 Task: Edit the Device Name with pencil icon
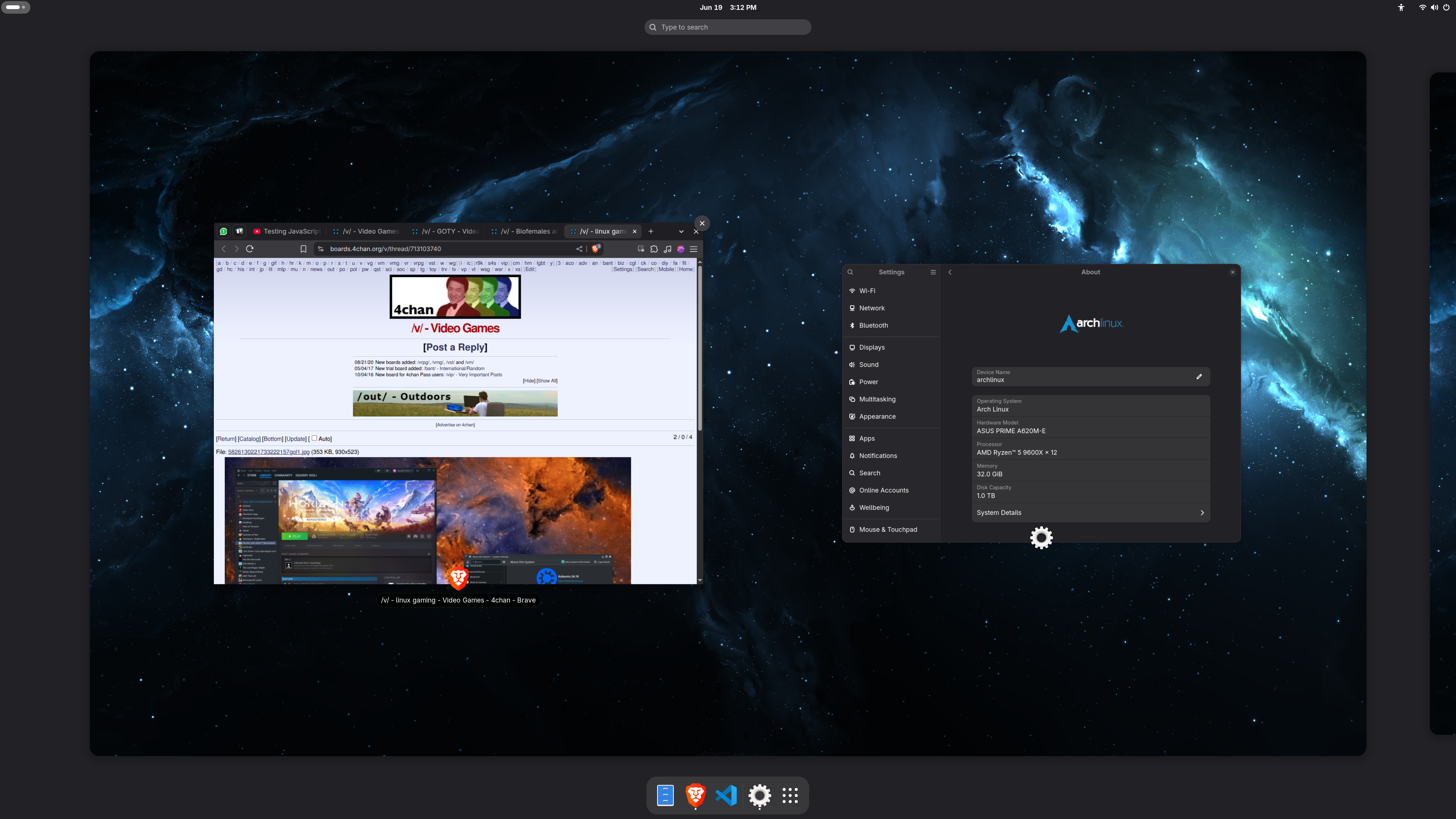coord(1199,377)
